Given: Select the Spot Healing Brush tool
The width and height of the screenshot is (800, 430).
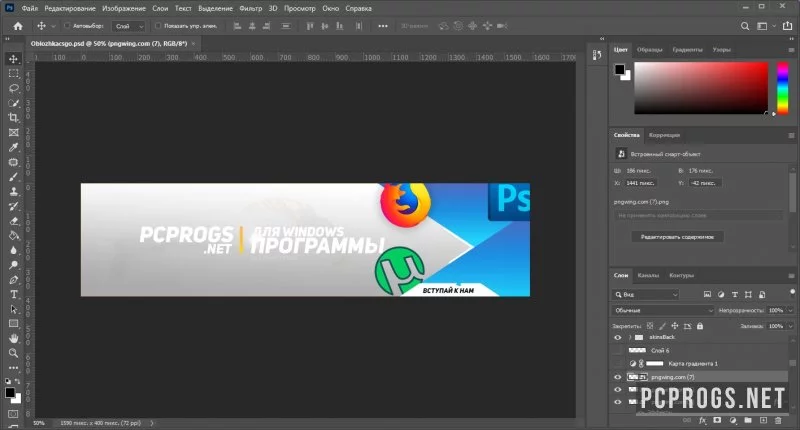Looking at the screenshot, I should tap(14, 162).
